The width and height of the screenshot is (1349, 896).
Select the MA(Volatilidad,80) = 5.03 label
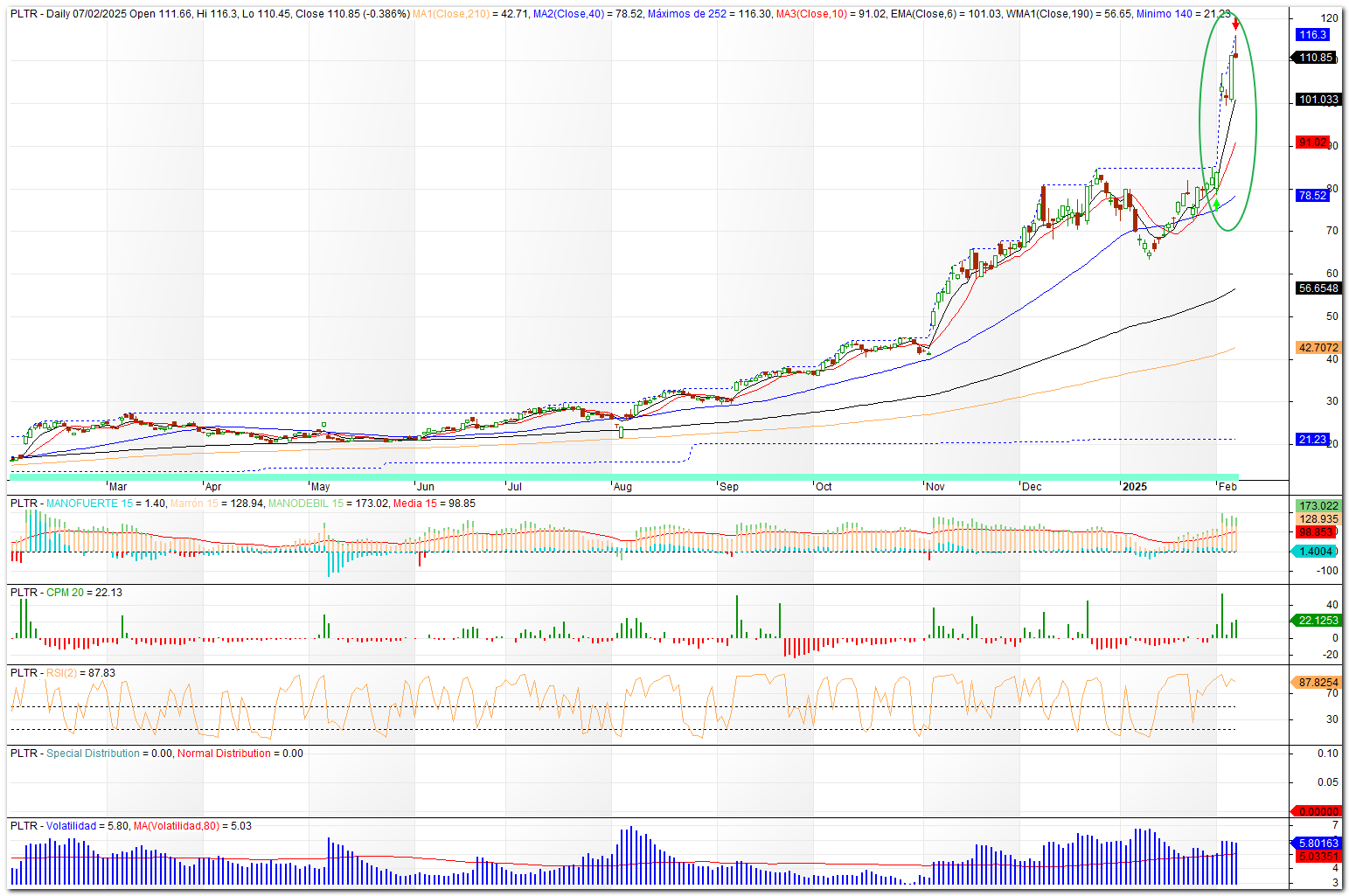192,826
